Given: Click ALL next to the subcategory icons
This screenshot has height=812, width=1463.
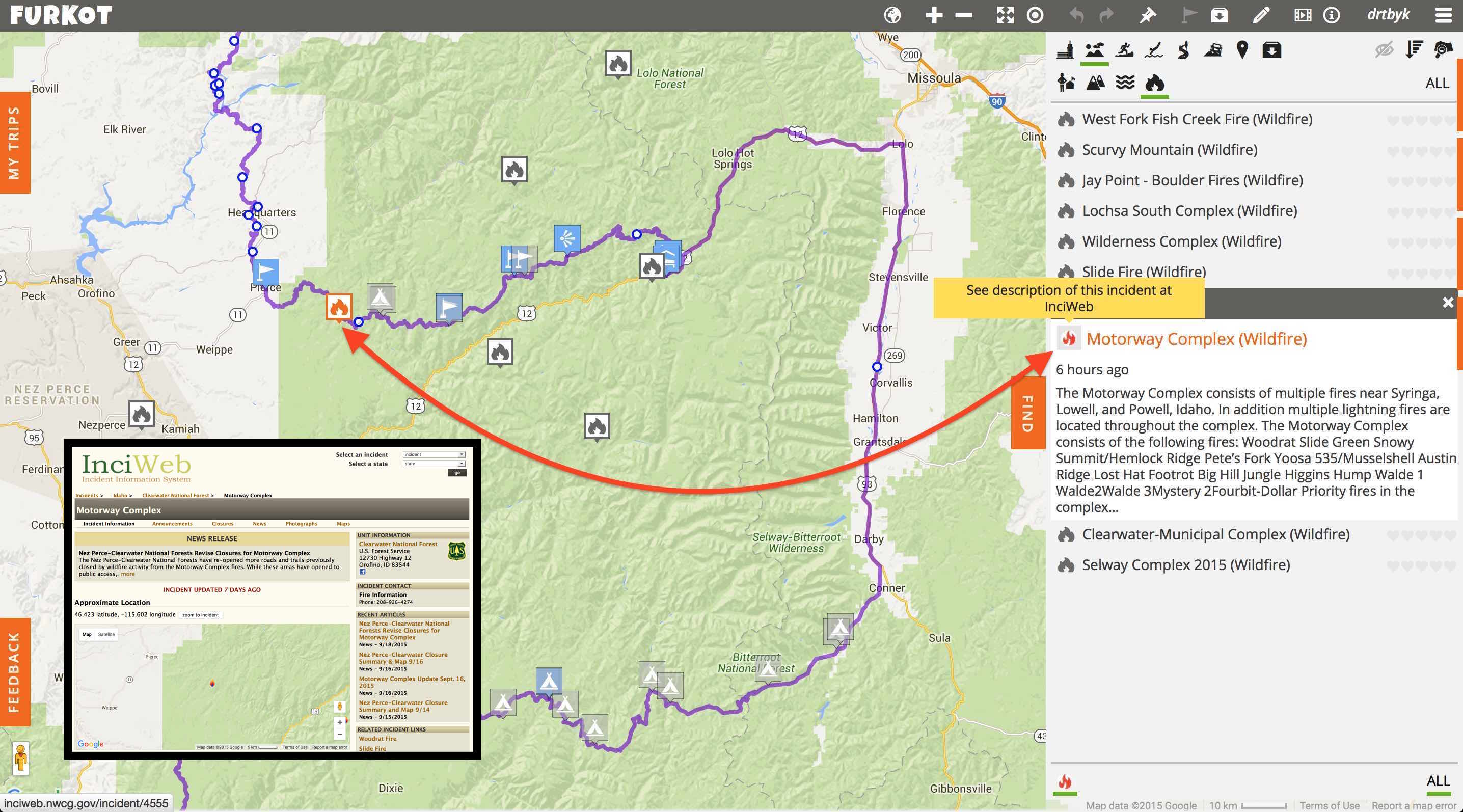Looking at the screenshot, I should (x=1437, y=84).
